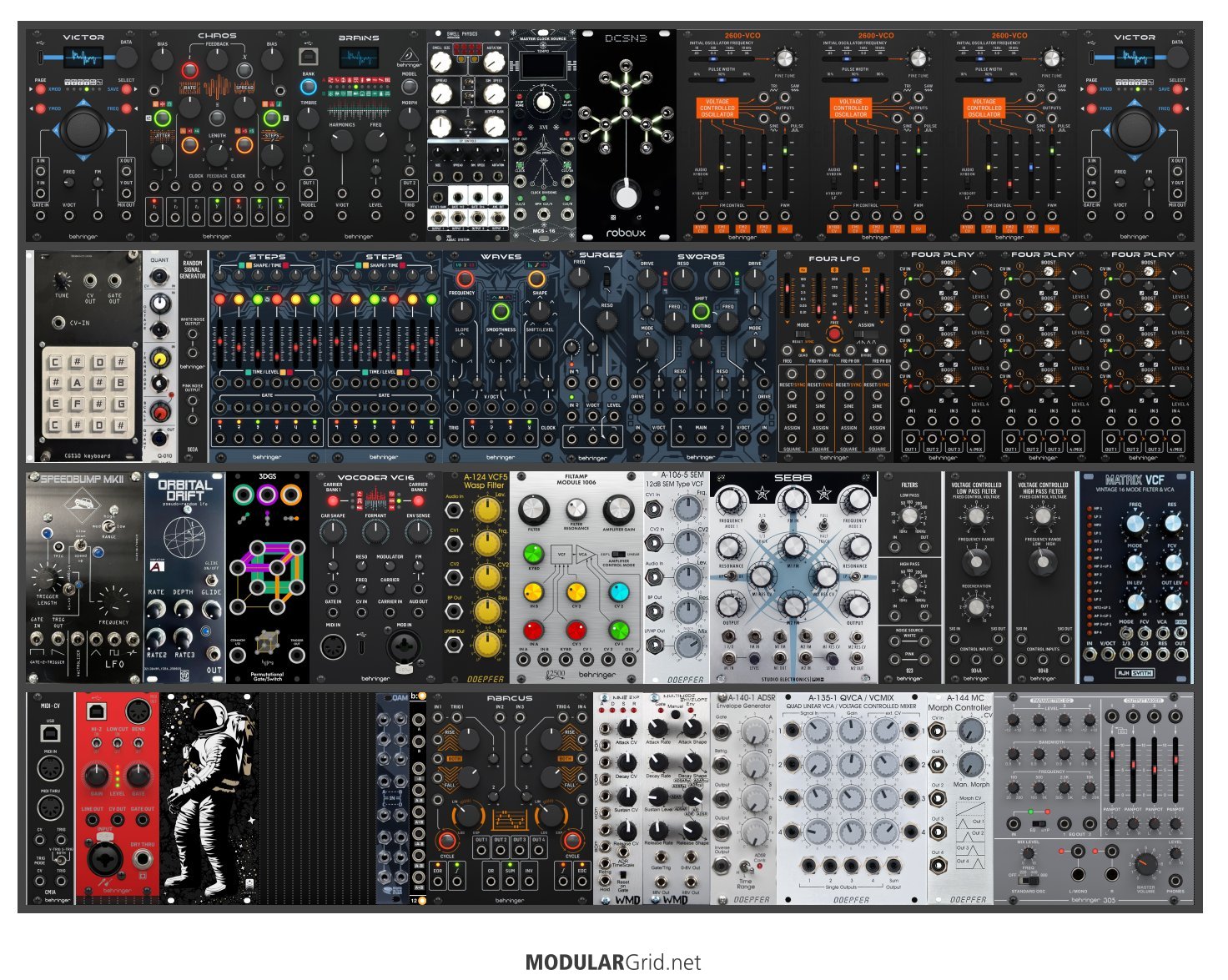Screen dimensions: 1228x980
Task: Click the USB-C port on Vocoder VC16
Action: pos(360,646)
